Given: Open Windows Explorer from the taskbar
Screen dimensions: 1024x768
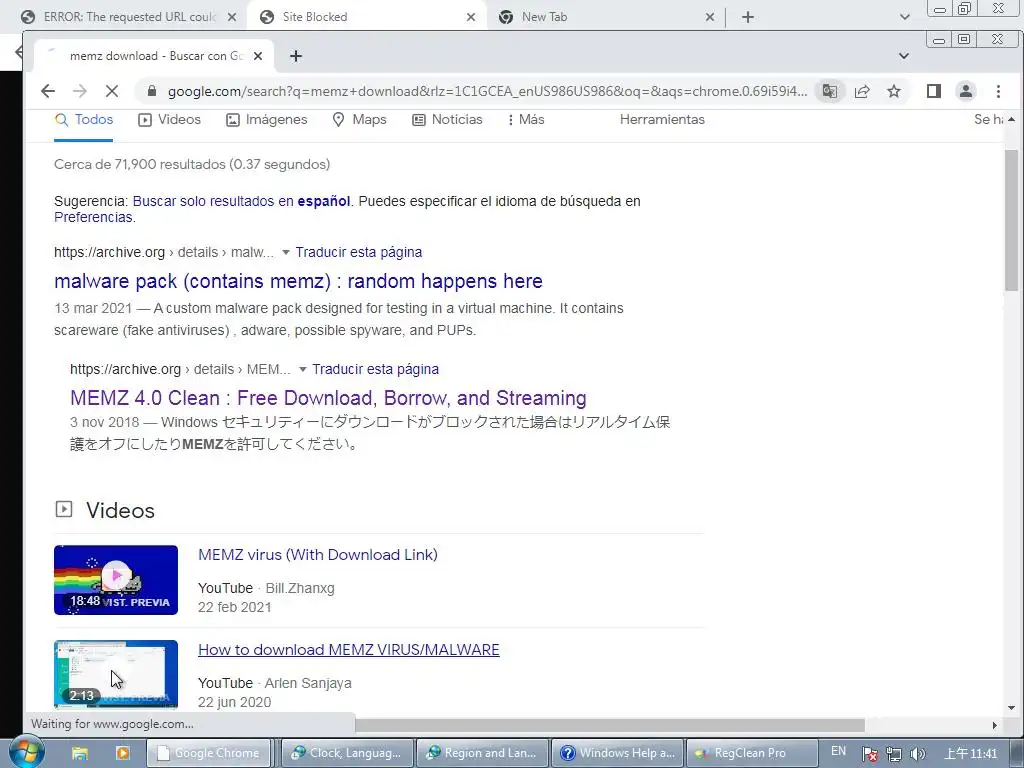Looking at the screenshot, I should click(x=80, y=753).
